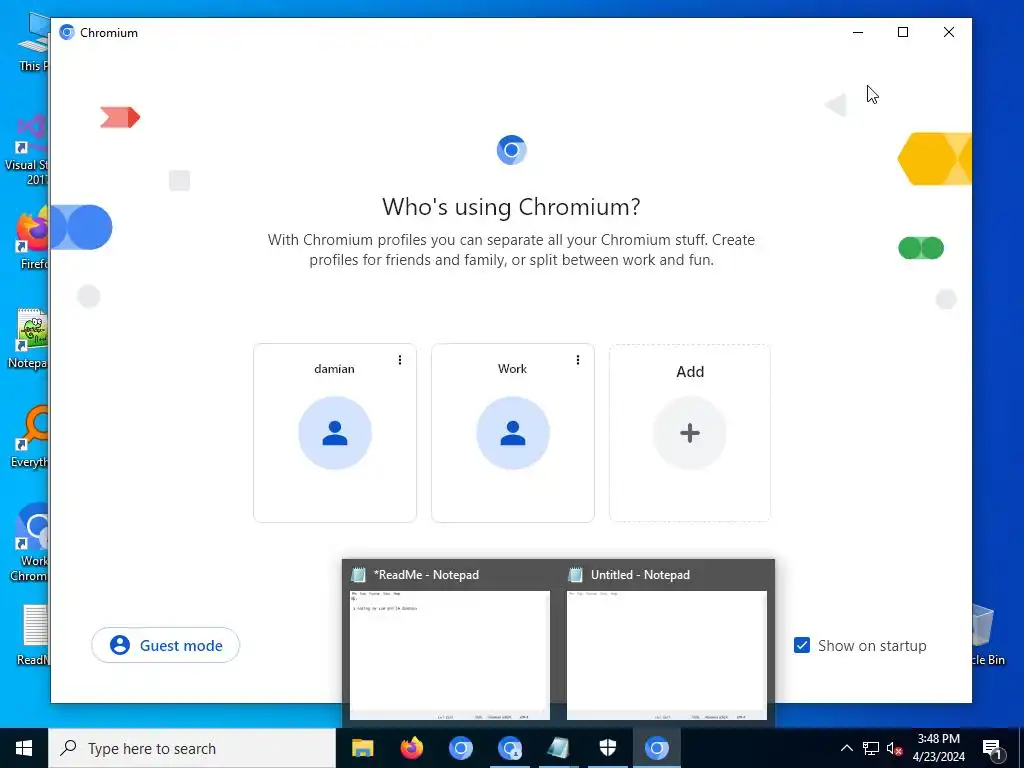
Task: Open more options for damian profile
Action: tap(400, 360)
